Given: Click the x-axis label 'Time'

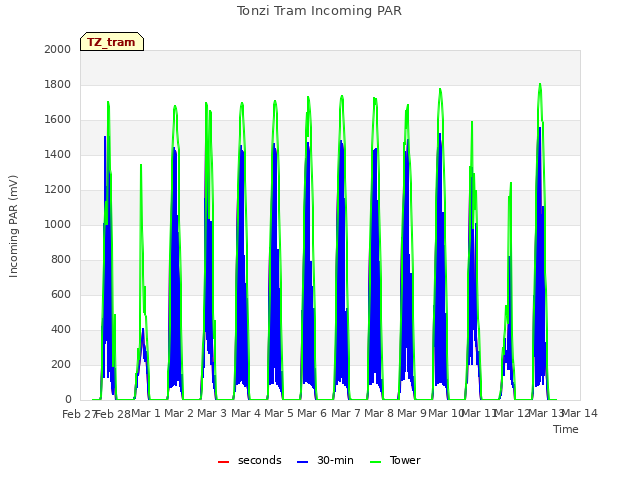Looking at the screenshot, I should click(x=566, y=429).
